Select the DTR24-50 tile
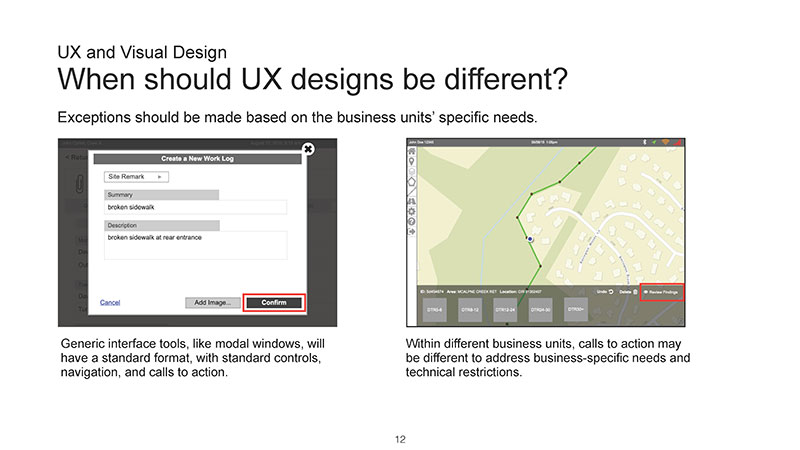 click(x=540, y=311)
